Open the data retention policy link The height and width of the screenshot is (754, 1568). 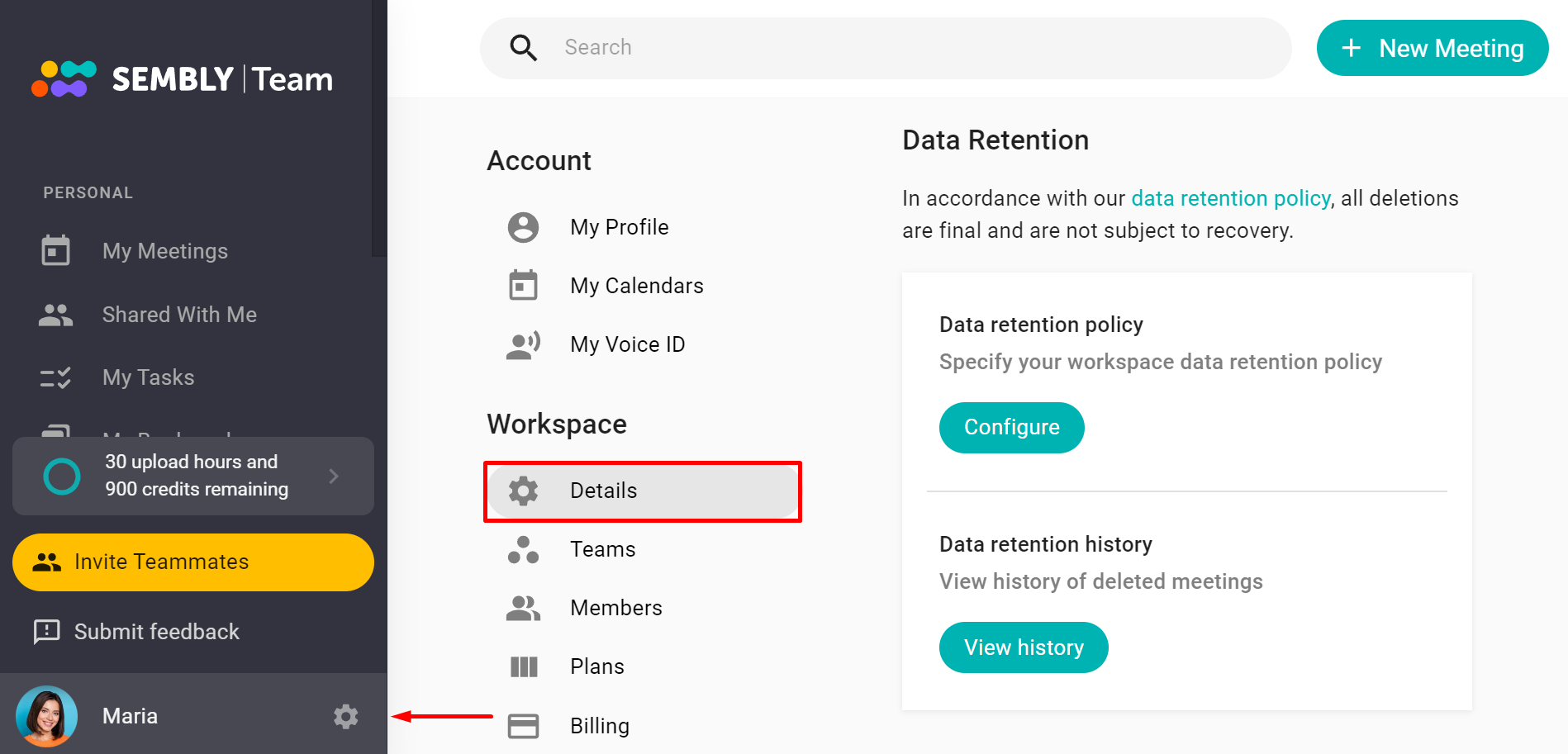click(1230, 198)
